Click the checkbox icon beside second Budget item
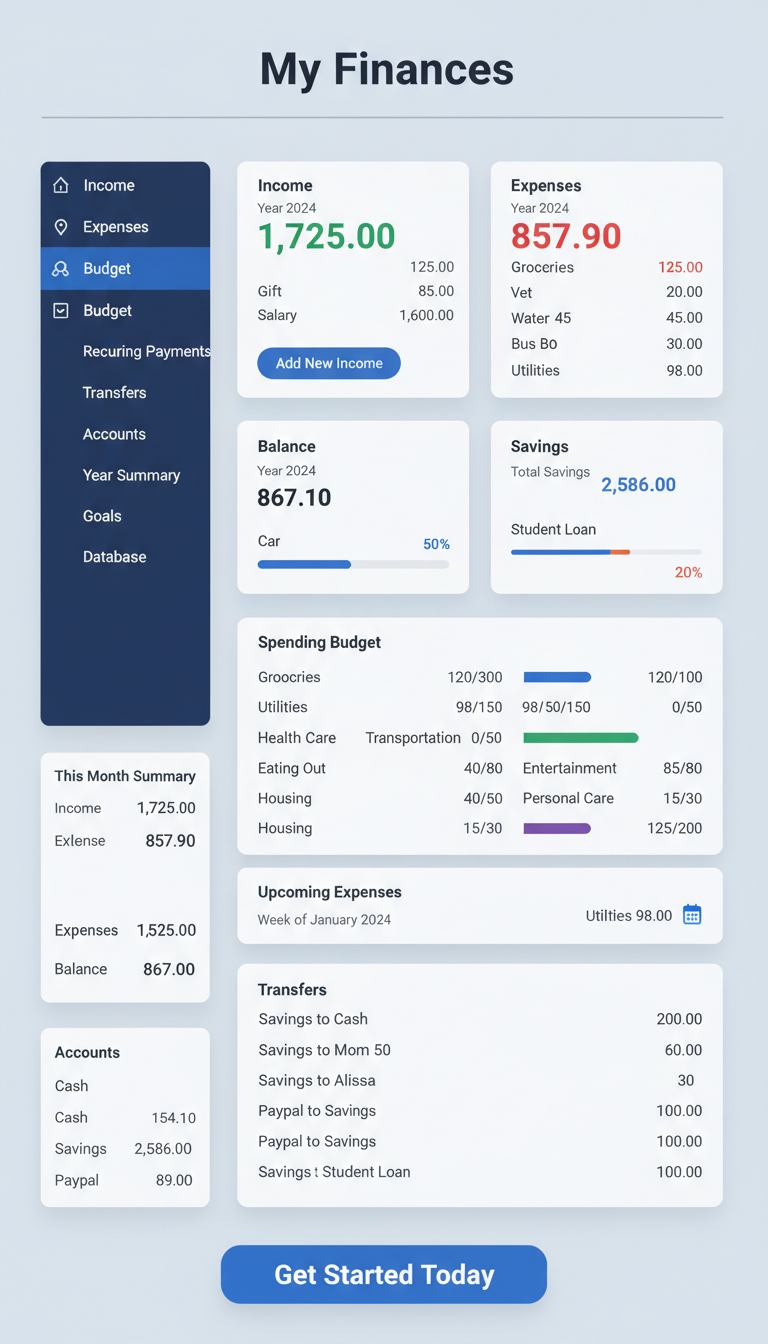768x1344 pixels. coord(61,311)
